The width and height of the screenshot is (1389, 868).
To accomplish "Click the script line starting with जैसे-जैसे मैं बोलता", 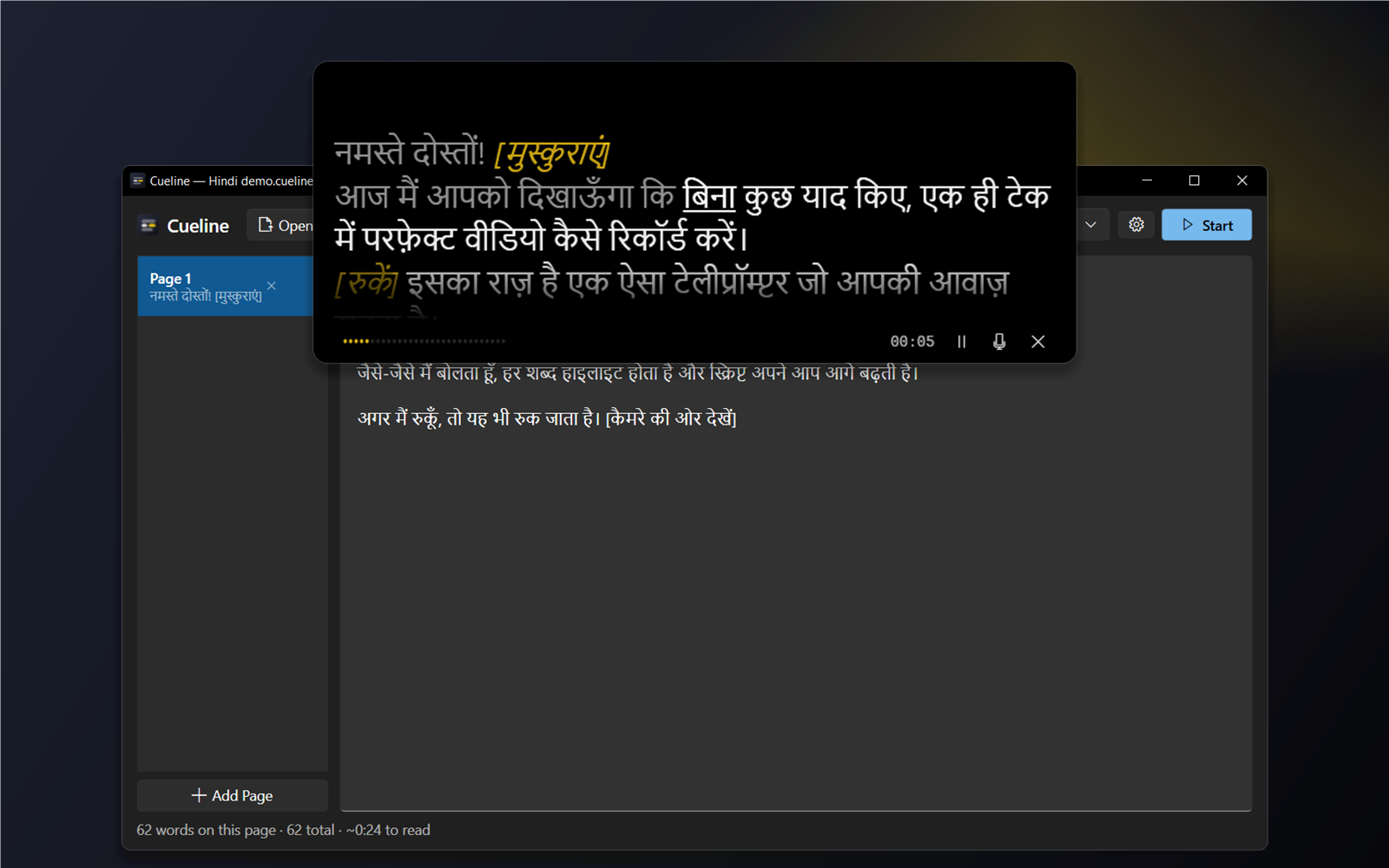I will [637, 373].
